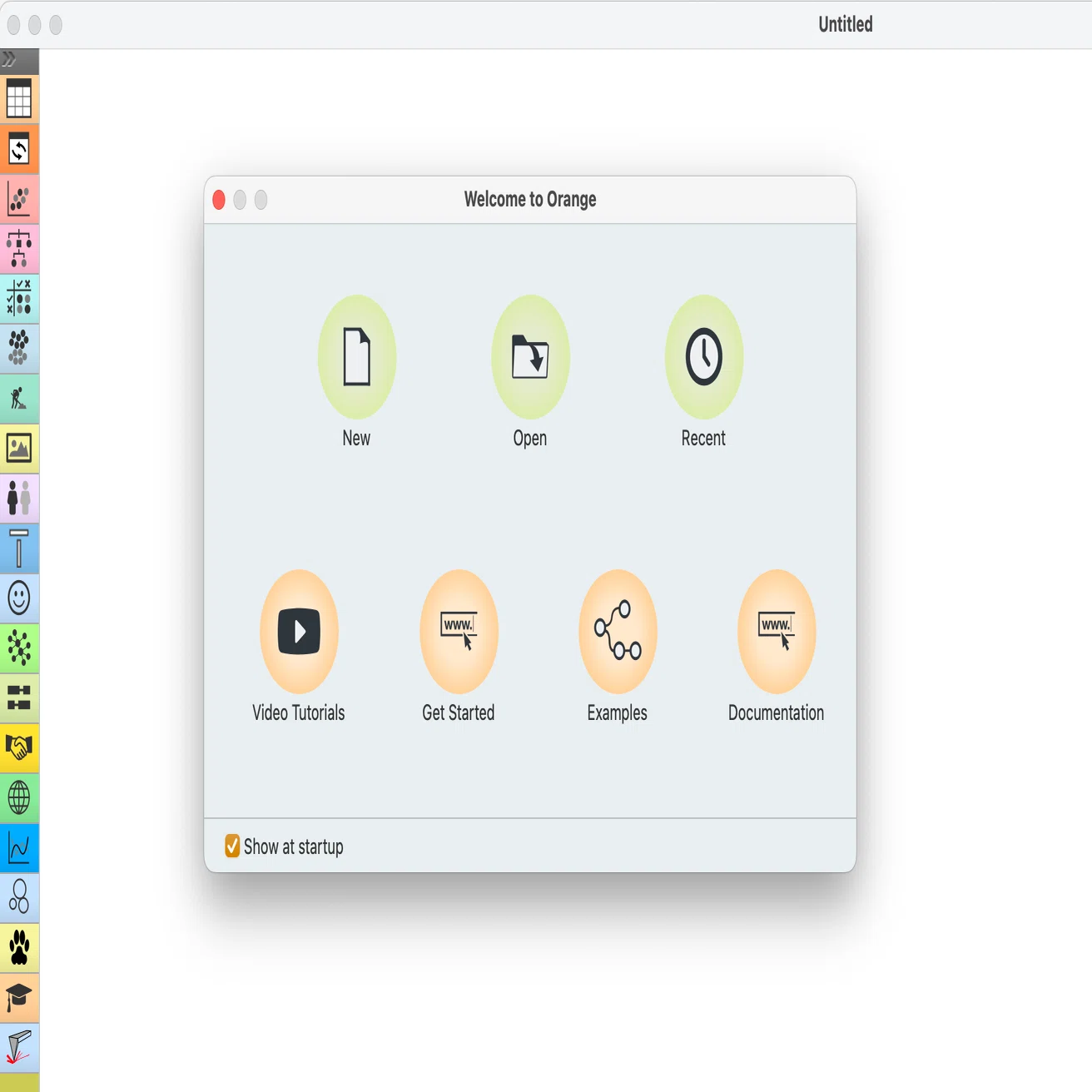1092x1092 pixels.
Task: Open the connected blocks category icon
Action: [x=19, y=698]
